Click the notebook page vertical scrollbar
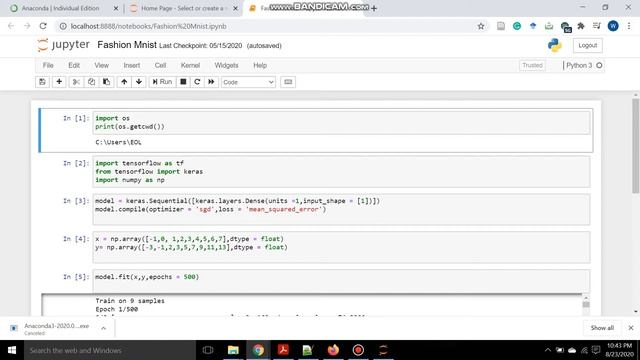Image resolution: width=640 pixels, height=360 pixels. point(636,147)
